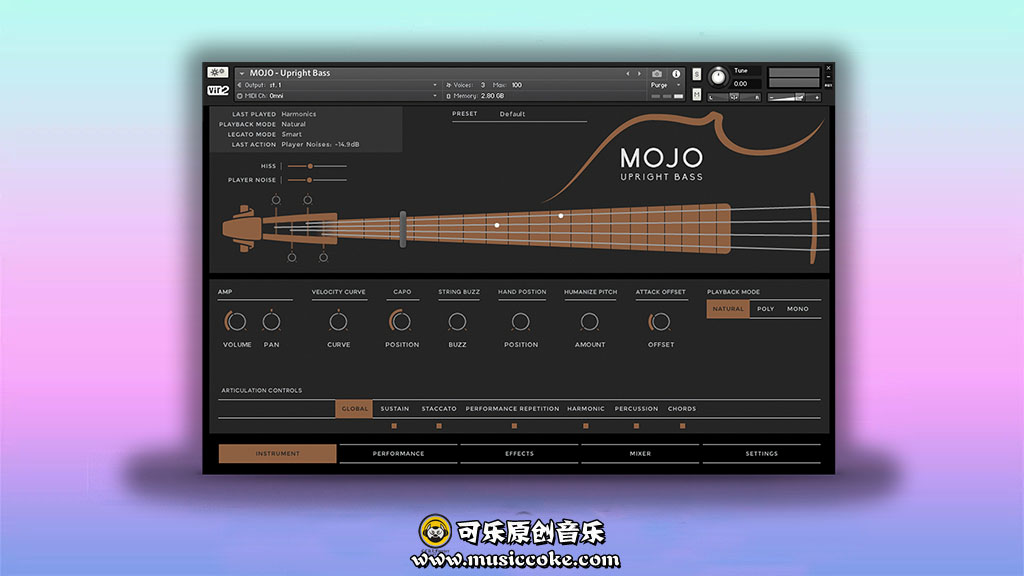Screen dimensions: 1024x576
Task: Toggle the Harmonic articulation indicator square
Action: [x=586, y=426]
